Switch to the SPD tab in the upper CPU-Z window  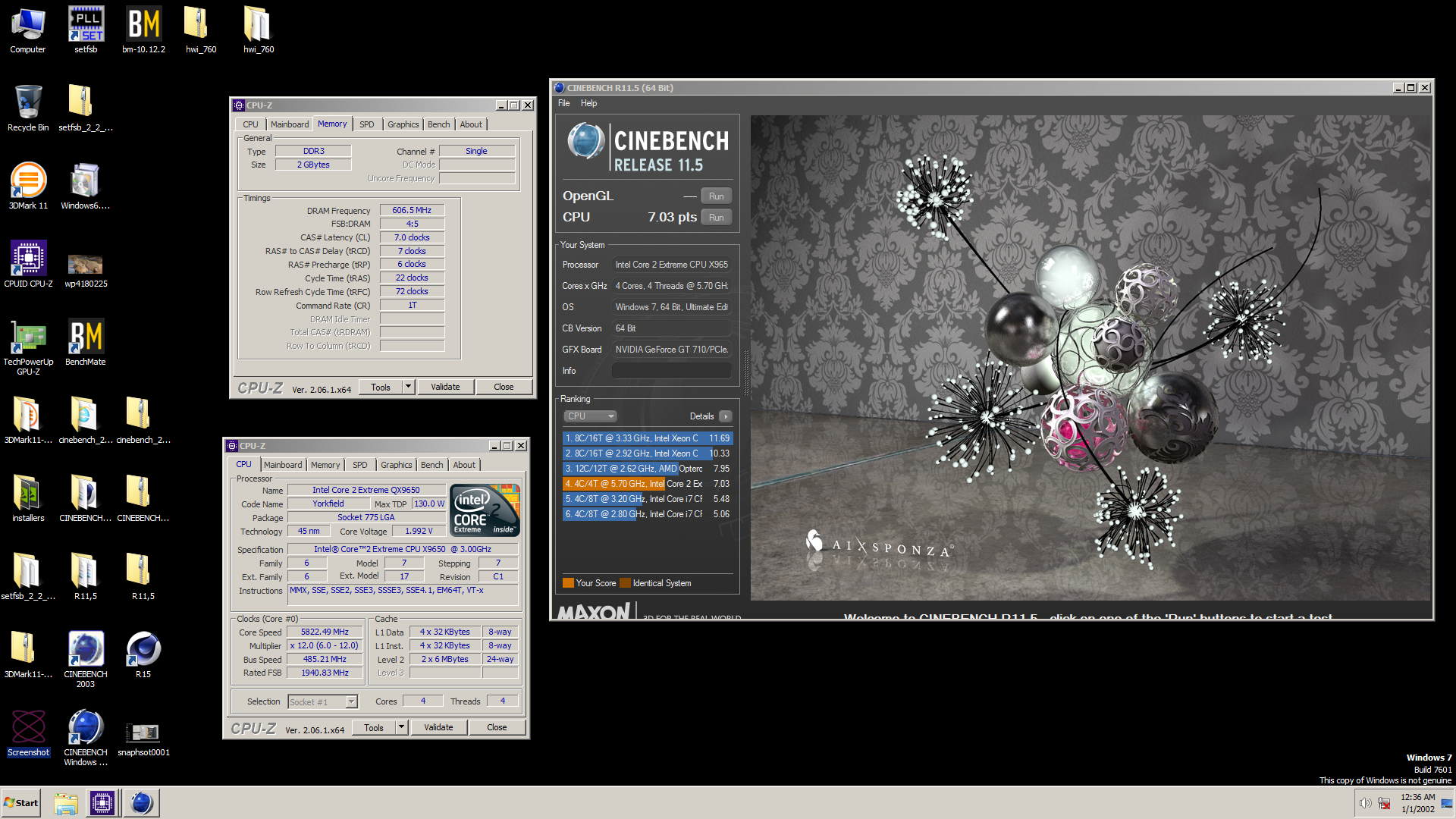[x=367, y=124]
